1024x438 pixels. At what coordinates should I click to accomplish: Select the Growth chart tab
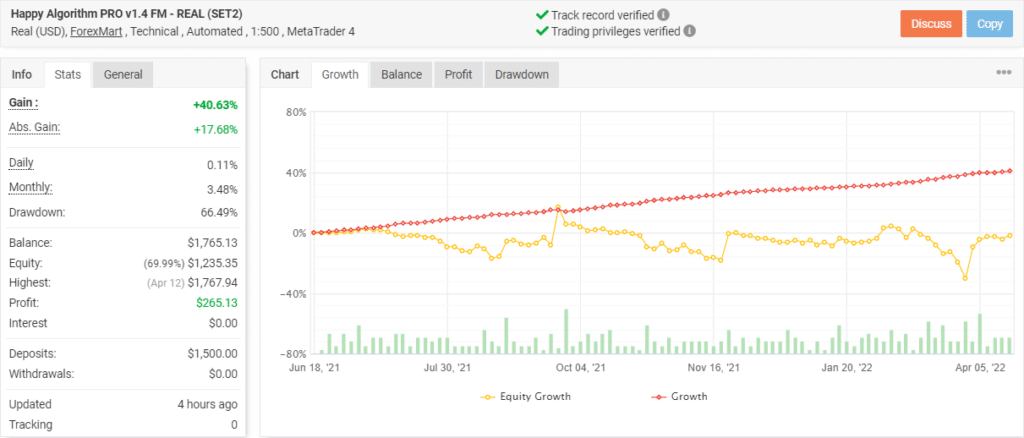pos(340,74)
